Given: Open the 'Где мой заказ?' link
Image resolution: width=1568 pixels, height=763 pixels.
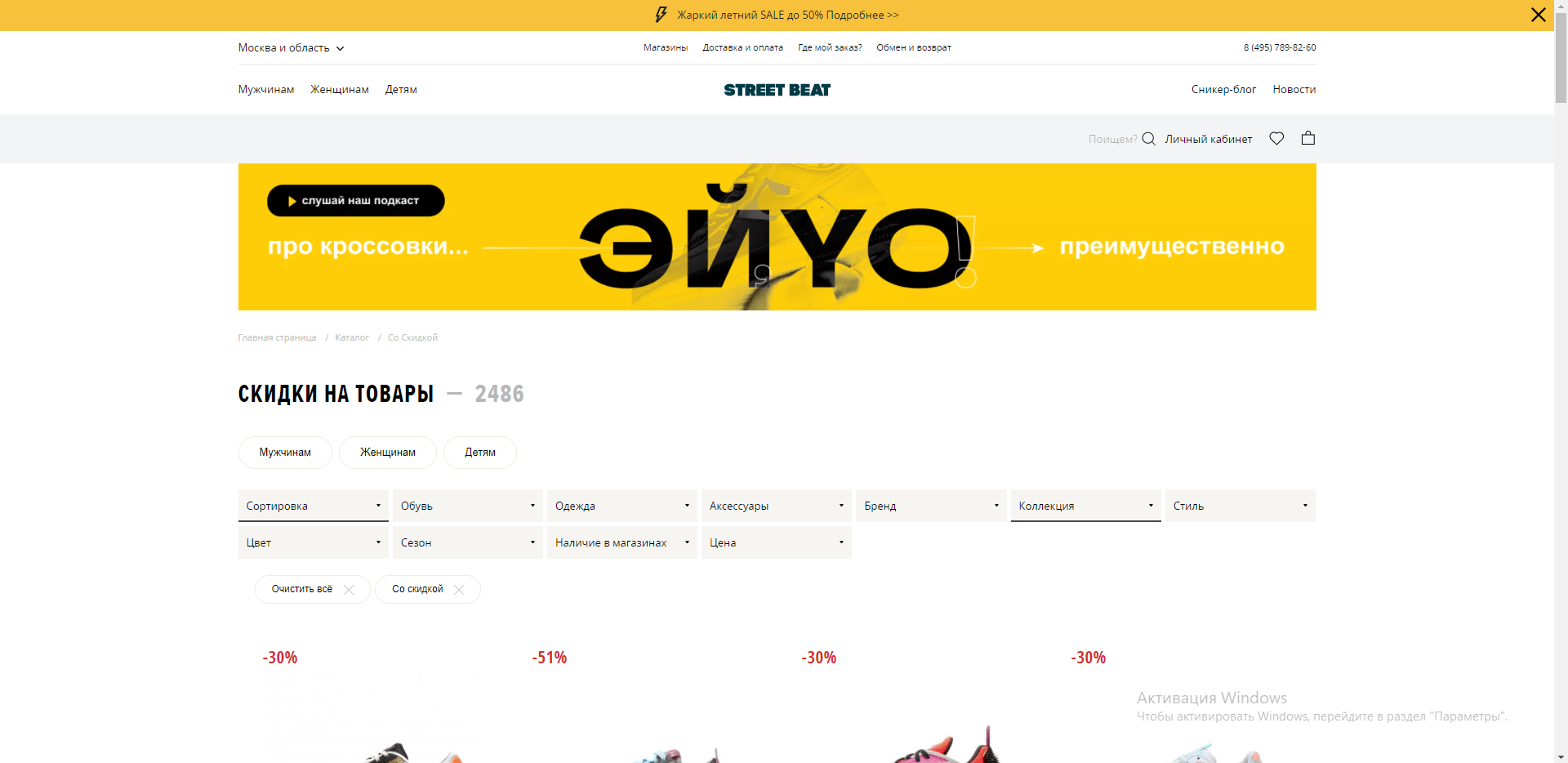Looking at the screenshot, I should 830,47.
